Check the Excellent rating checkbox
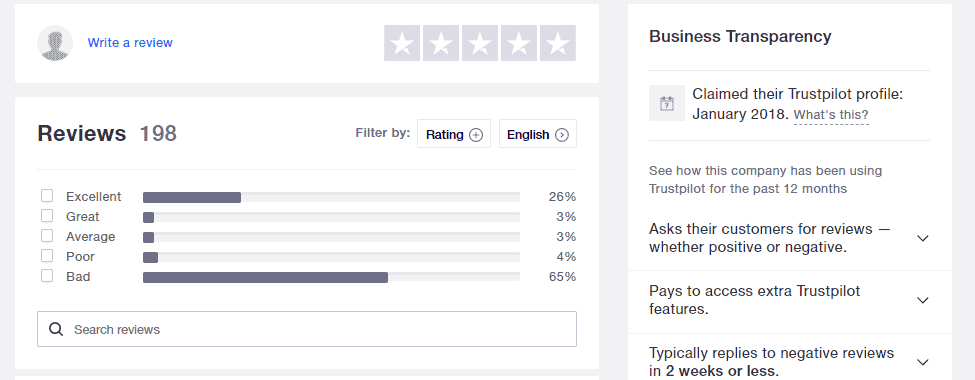The image size is (975, 380). pos(47,196)
